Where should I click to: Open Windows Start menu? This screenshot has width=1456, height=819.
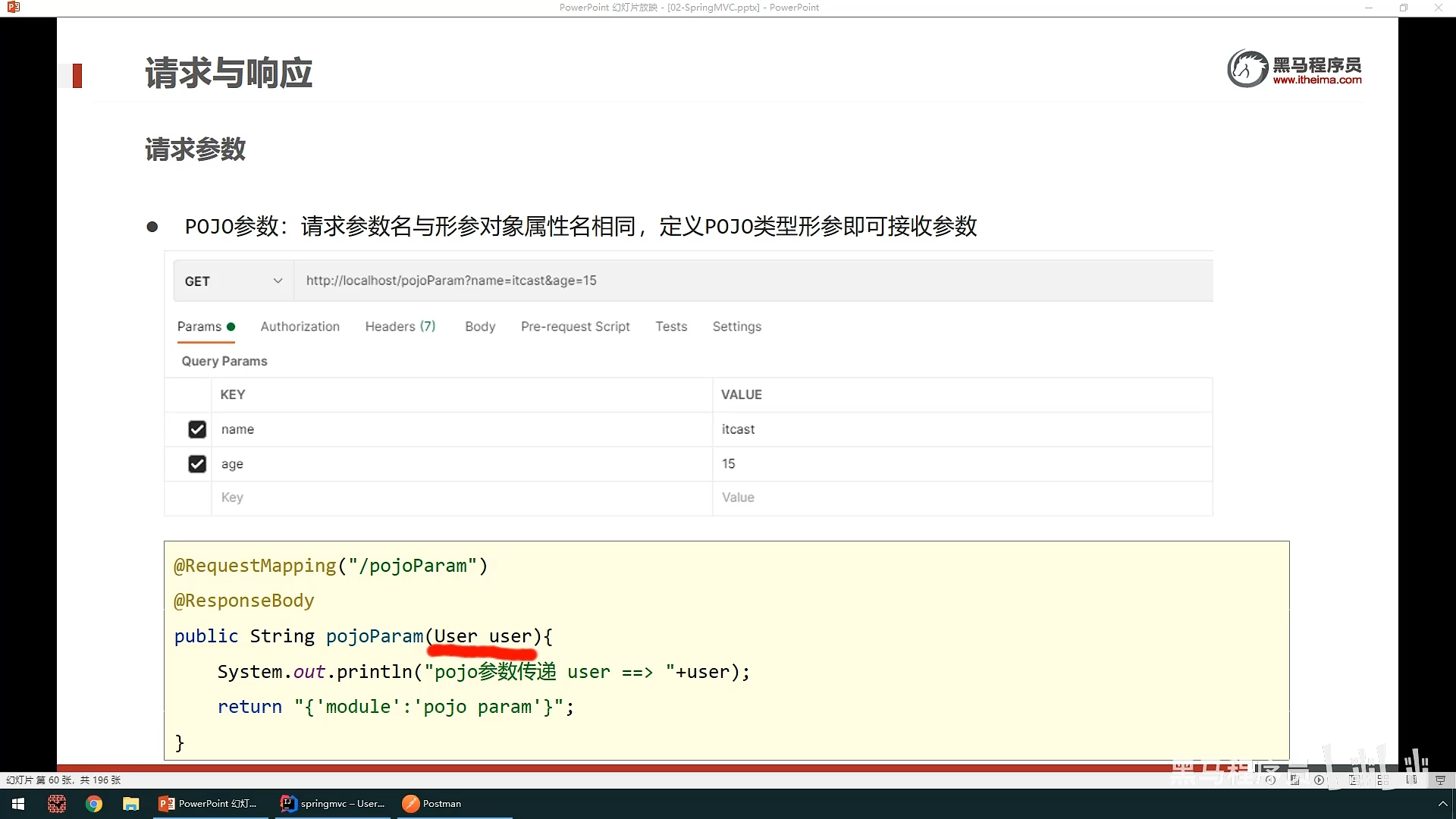tap(18, 804)
